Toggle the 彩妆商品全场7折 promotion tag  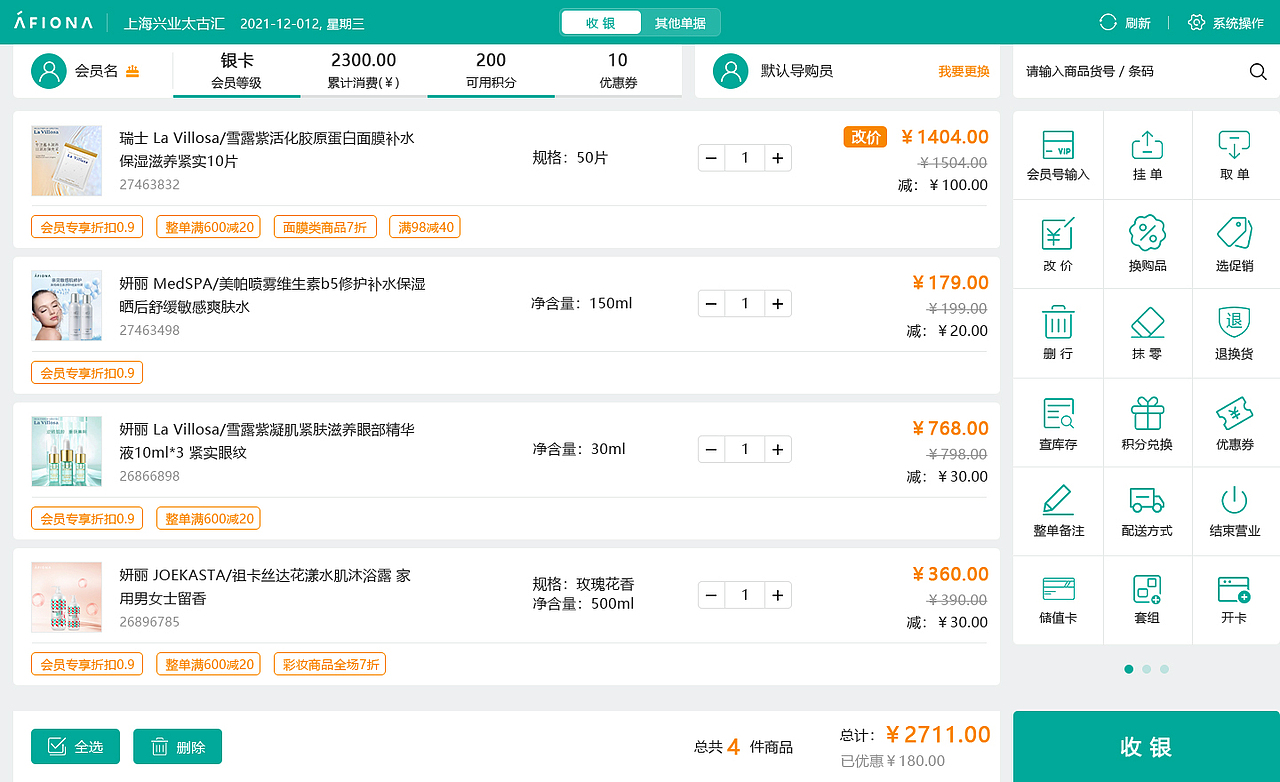point(329,663)
